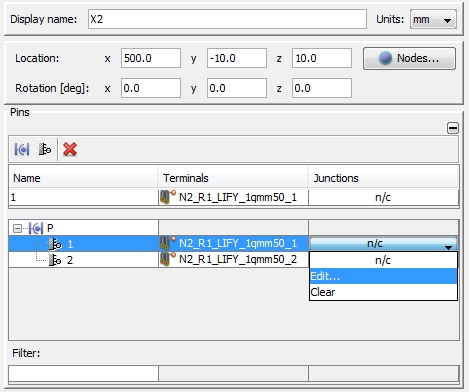Open the n/c junction dropdown of pin 1
Viewport: 469px width, 392px height.
click(x=383, y=244)
